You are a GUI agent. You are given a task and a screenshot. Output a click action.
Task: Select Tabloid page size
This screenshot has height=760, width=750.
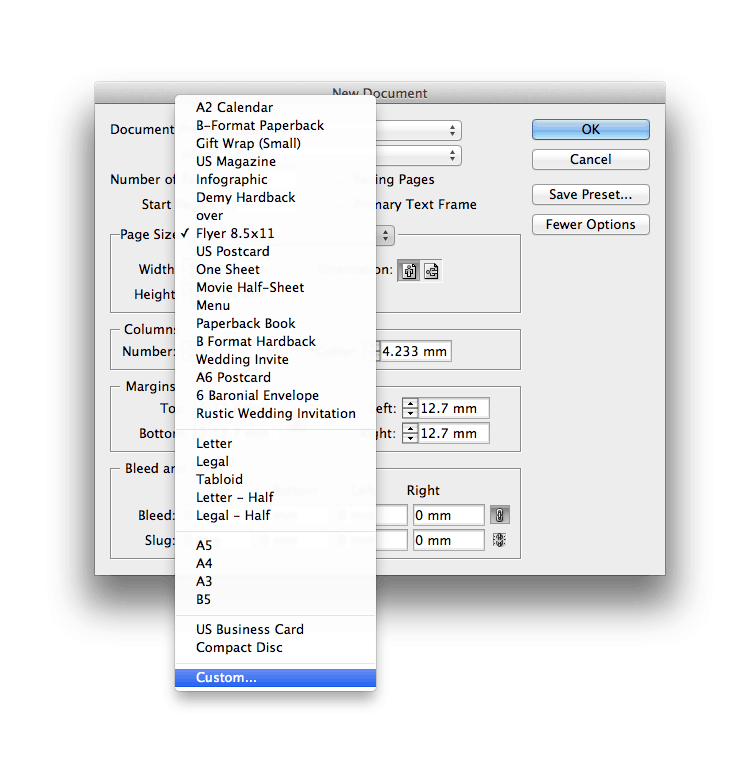click(275, 479)
